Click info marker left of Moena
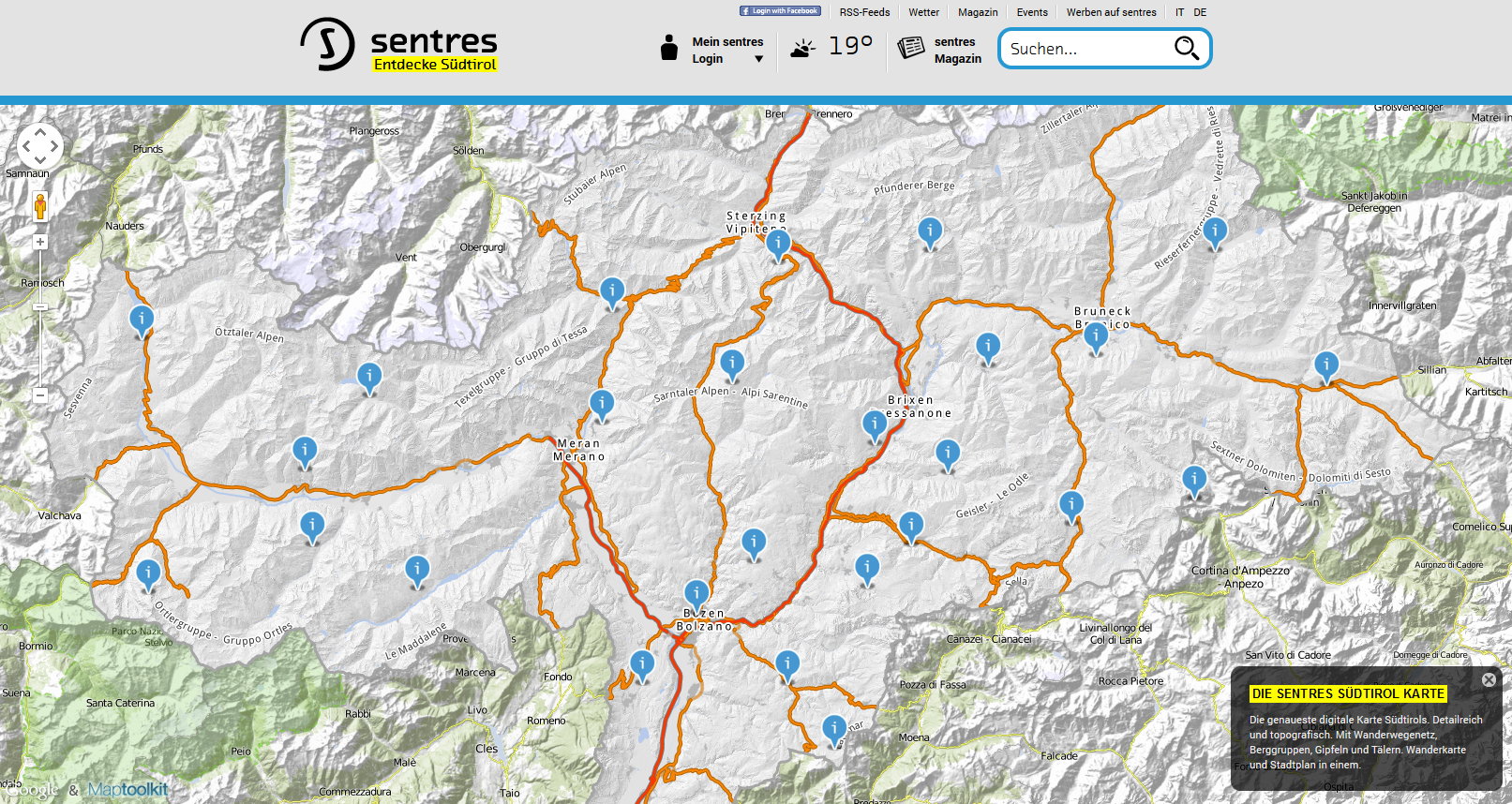This screenshot has height=804, width=1512. tap(834, 732)
